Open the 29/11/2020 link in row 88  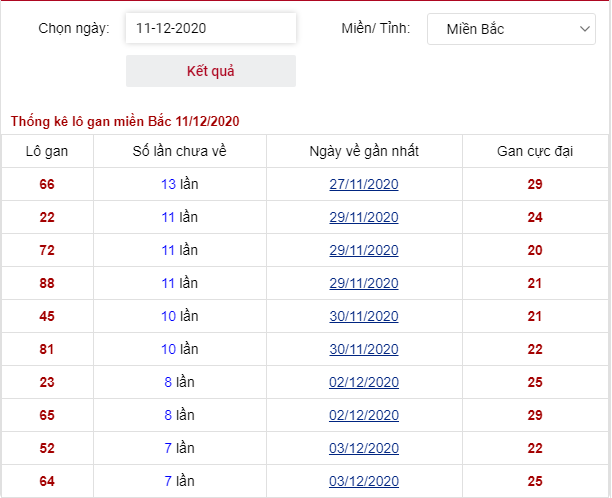point(364,283)
